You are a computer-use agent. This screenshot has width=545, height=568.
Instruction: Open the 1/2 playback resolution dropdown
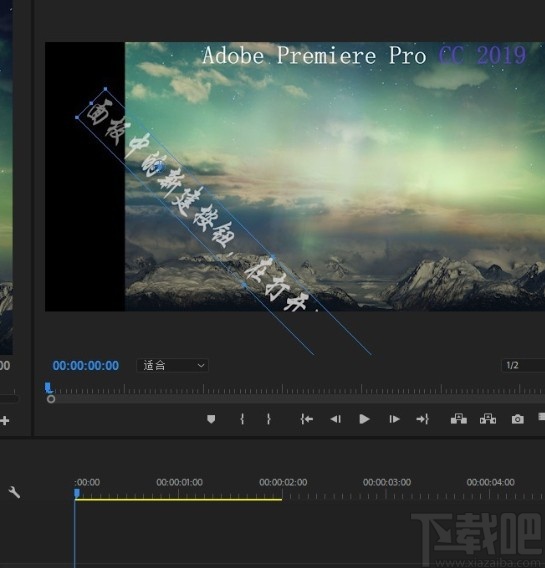[x=523, y=365]
